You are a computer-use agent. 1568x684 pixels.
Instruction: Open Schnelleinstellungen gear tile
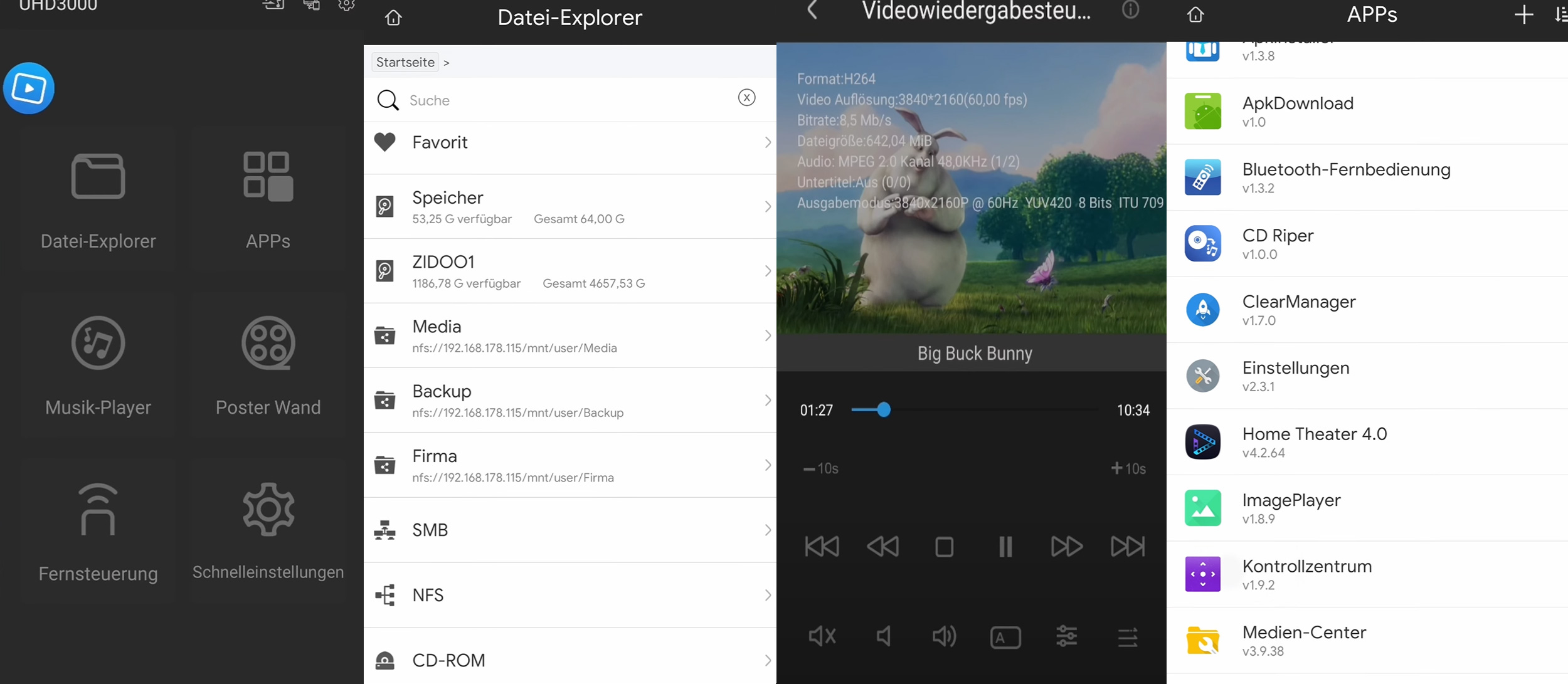coord(268,532)
